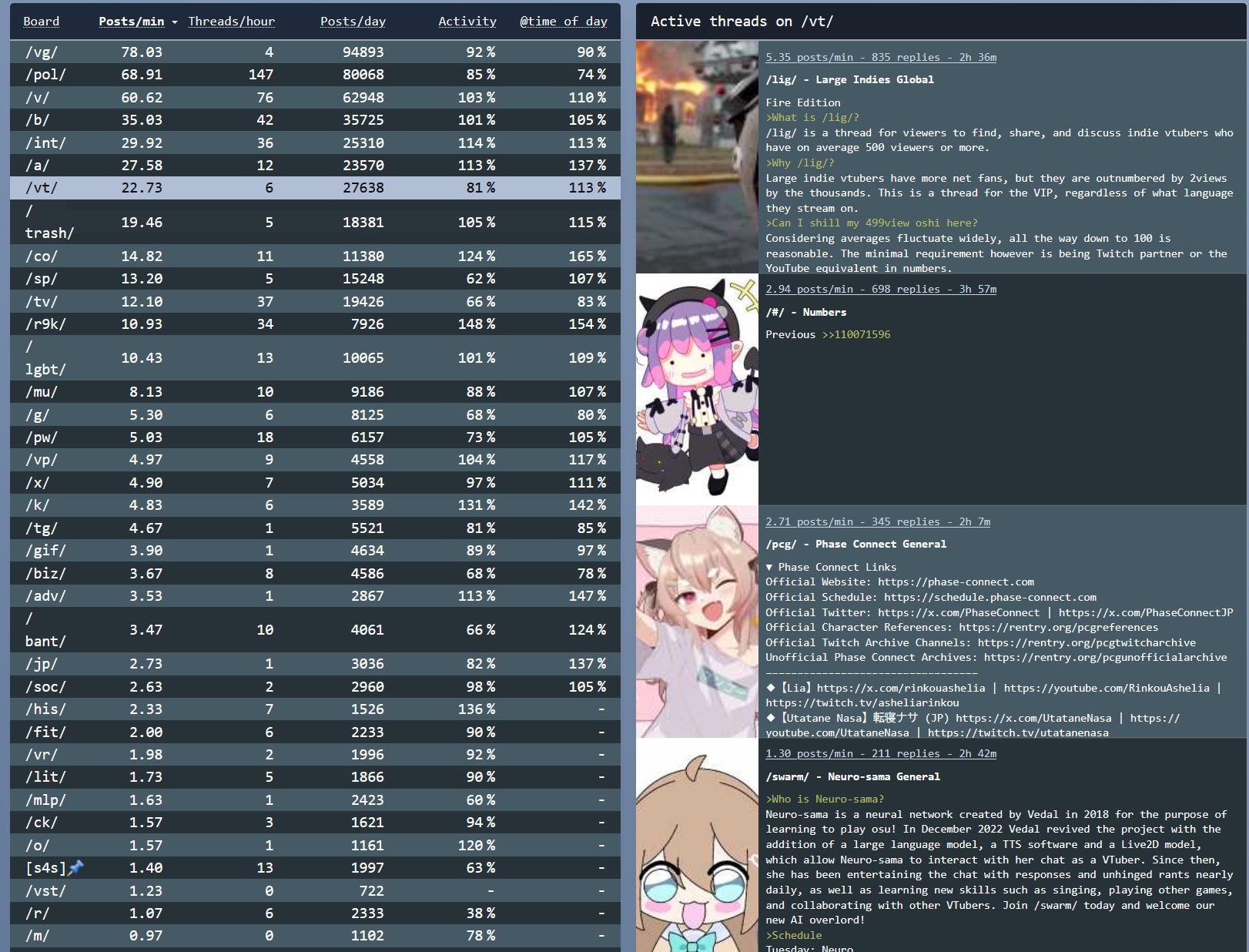The image size is (1249, 952).
Task: Select the /tg/ board row
Action: click(x=315, y=528)
